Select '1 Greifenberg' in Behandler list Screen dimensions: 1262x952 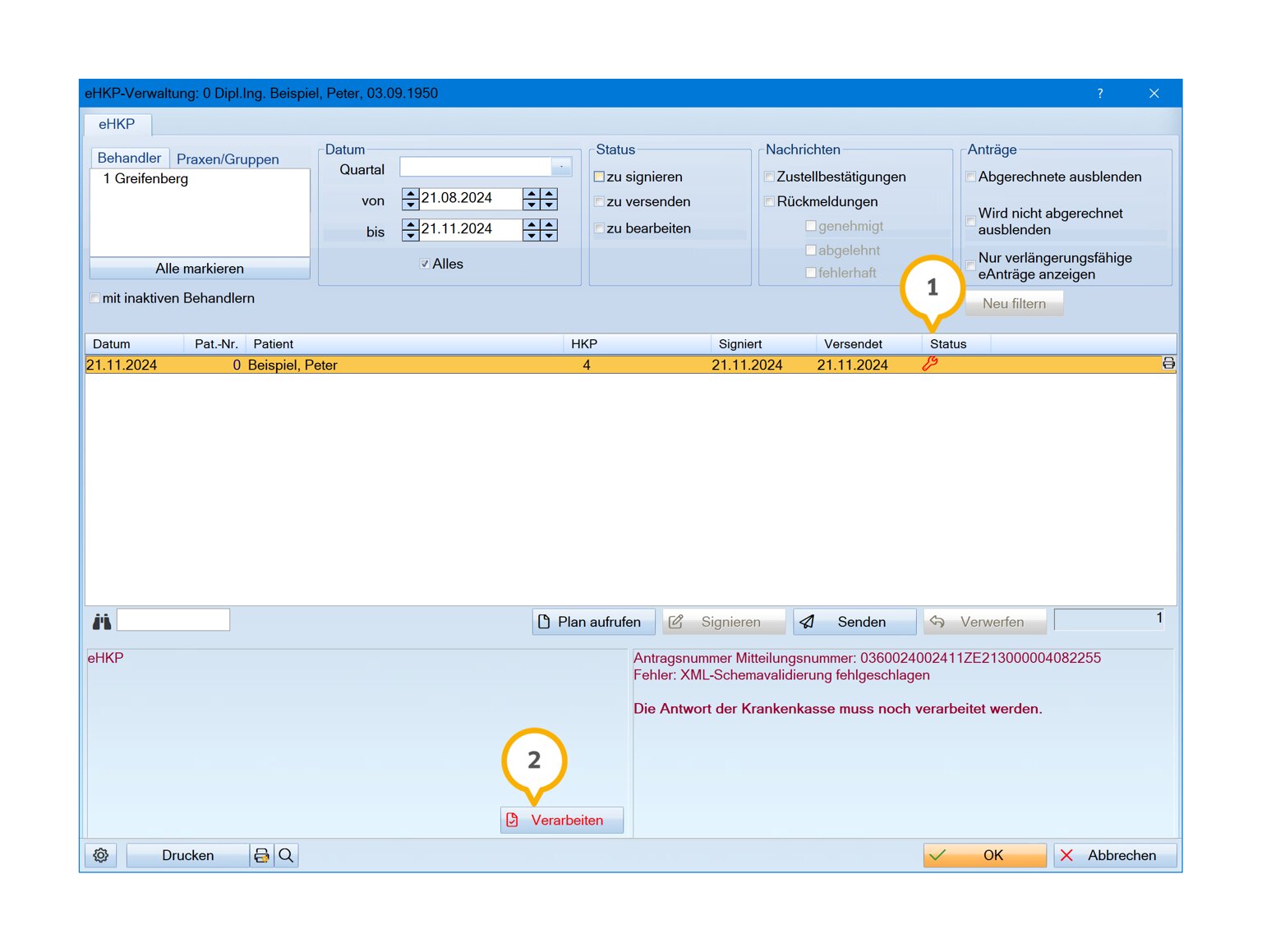point(145,179)
